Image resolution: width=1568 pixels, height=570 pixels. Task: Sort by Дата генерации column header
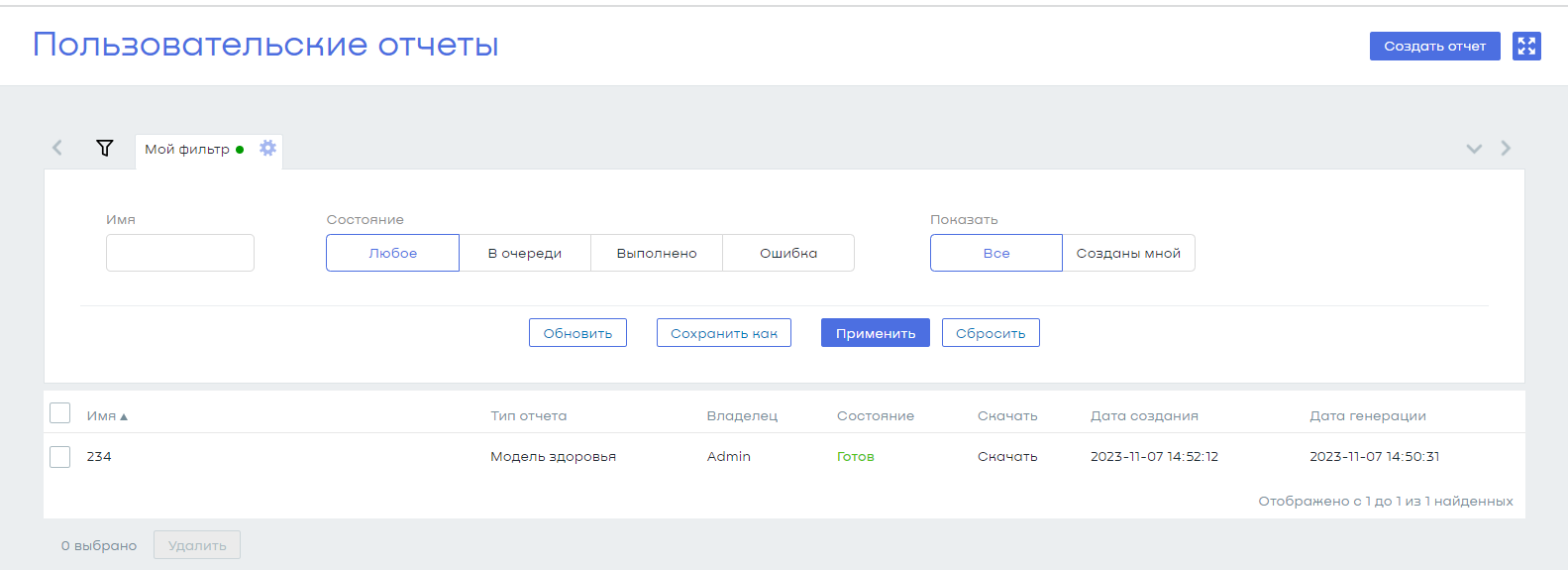(x=1368, y=416)
